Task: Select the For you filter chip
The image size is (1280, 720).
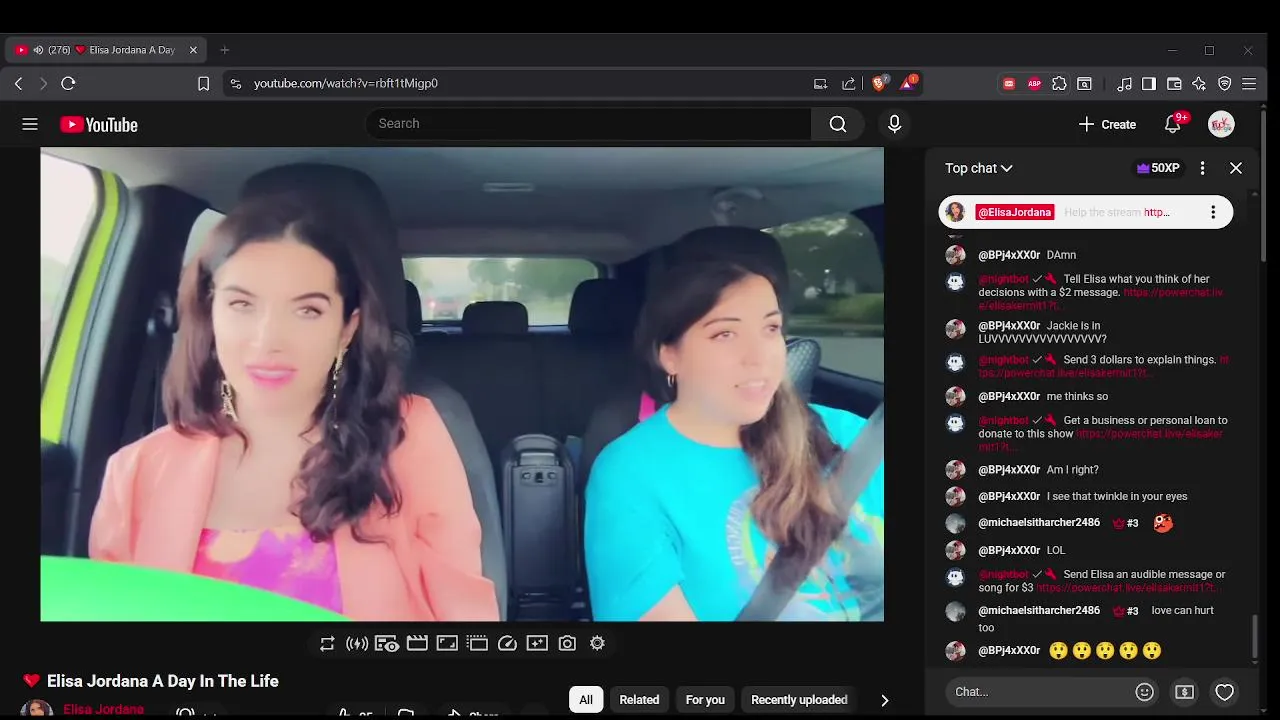Action: click(705, 700)
